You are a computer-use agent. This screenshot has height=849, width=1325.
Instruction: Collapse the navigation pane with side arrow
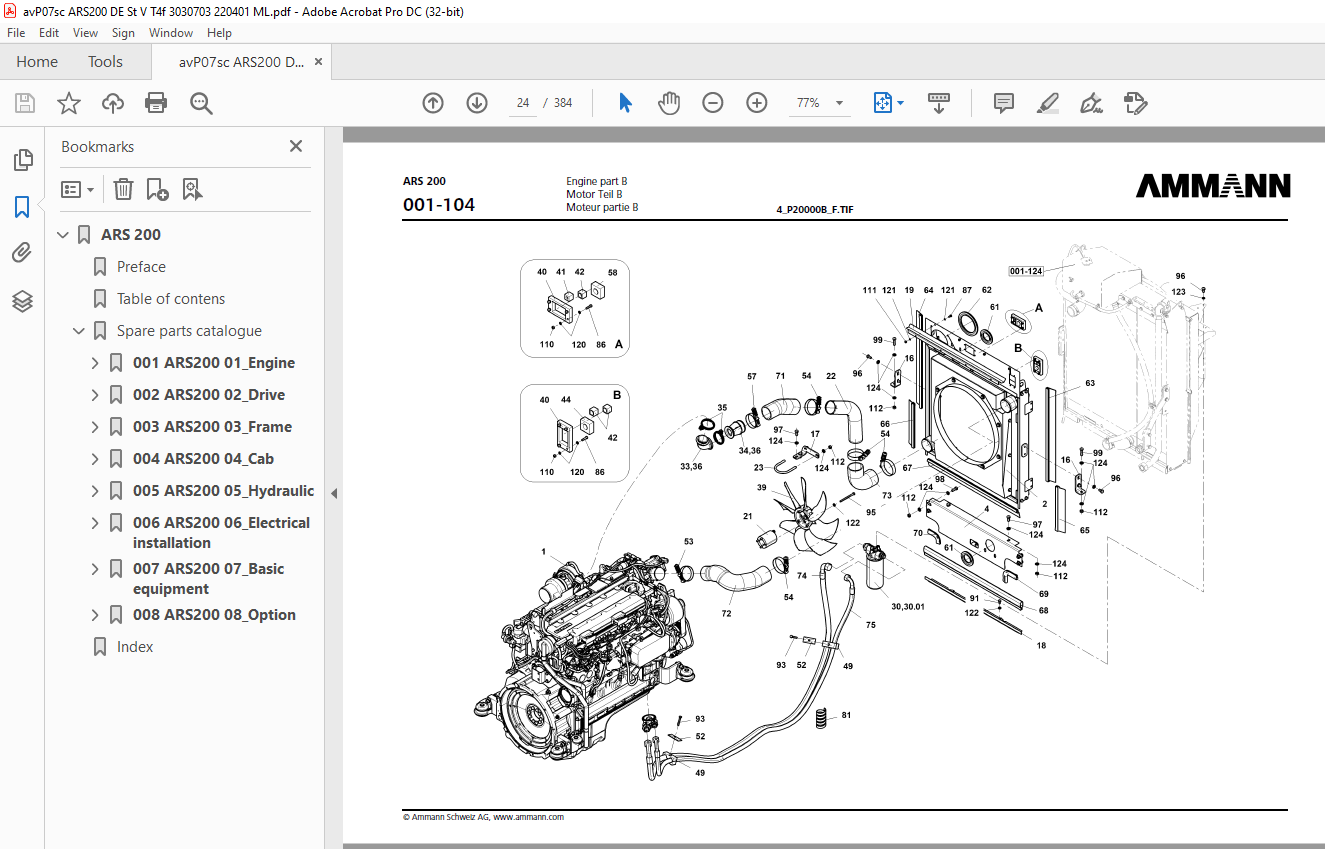click(334, 493)
